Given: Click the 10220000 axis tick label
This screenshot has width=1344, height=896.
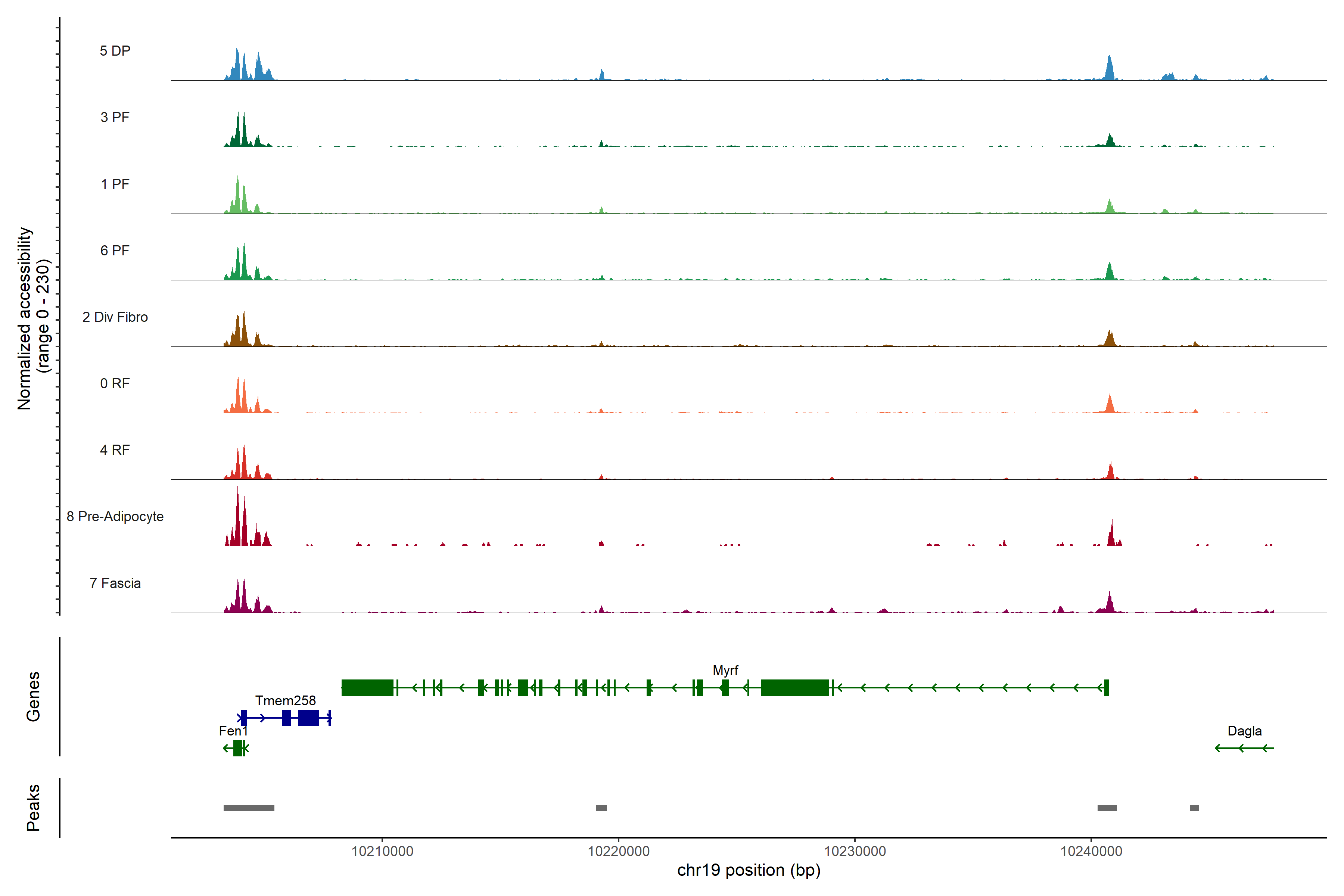Looking at the screenshot, I should (x=618, y=852).
